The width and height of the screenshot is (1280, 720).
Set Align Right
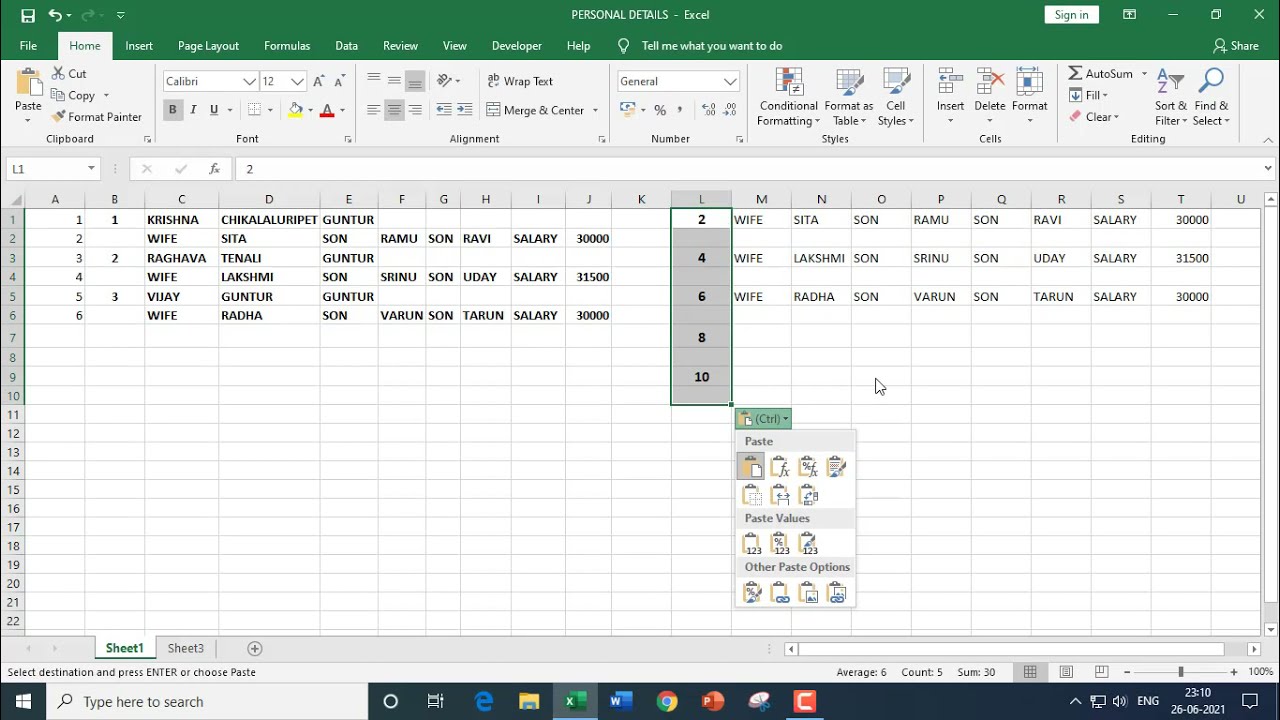(x=415, y=110)
